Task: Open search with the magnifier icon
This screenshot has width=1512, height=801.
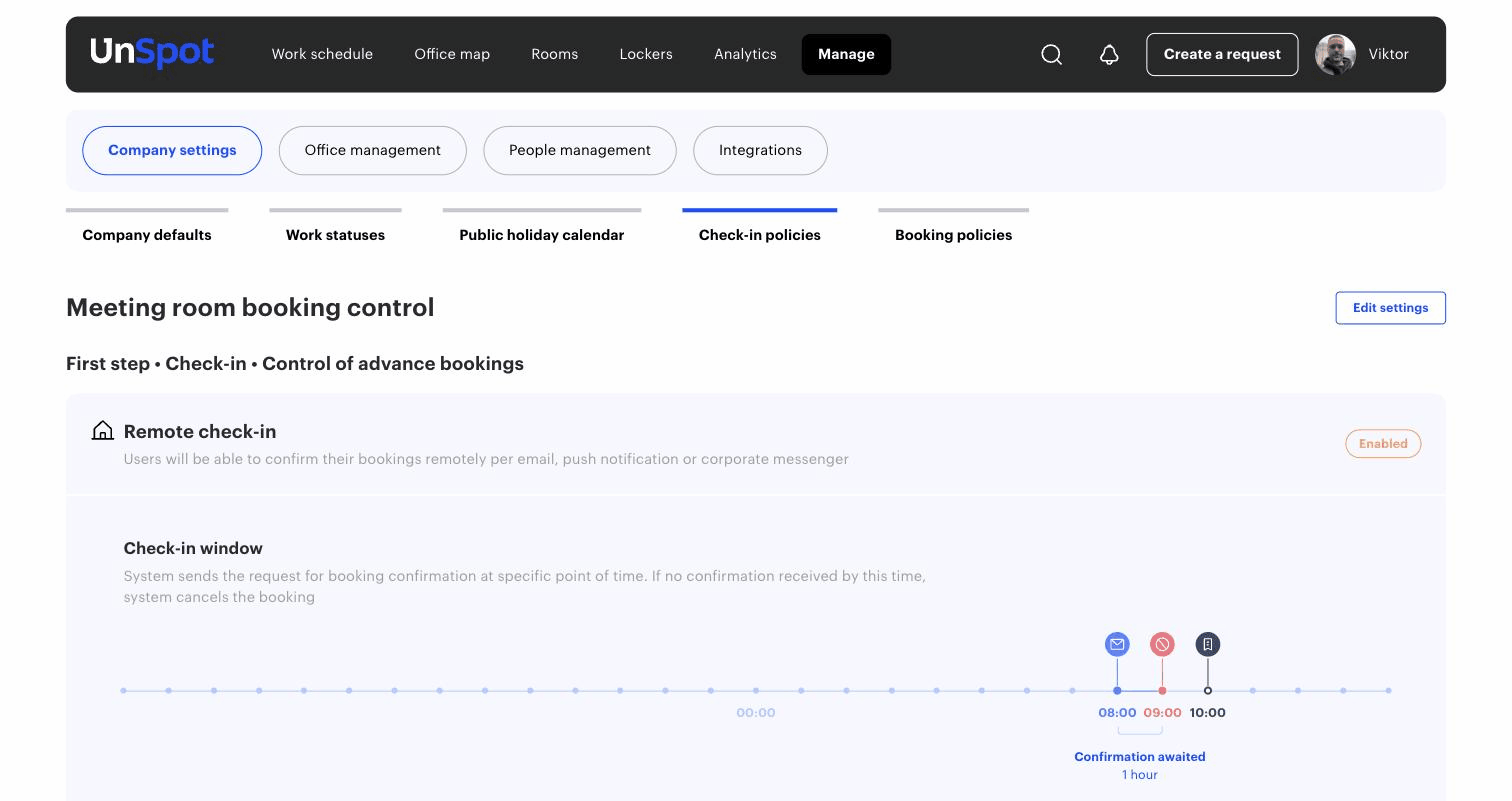Action: pos(1051,55)
